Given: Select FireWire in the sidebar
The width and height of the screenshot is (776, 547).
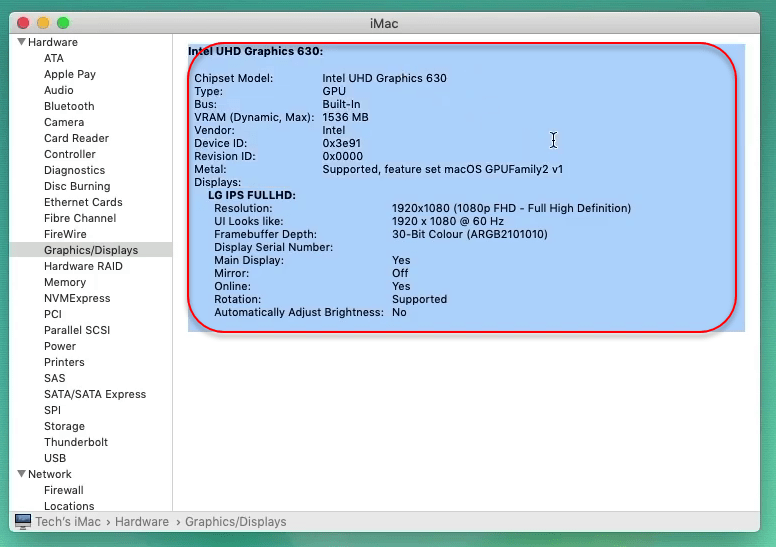Looking at the screenshot, I should (65, 234).
